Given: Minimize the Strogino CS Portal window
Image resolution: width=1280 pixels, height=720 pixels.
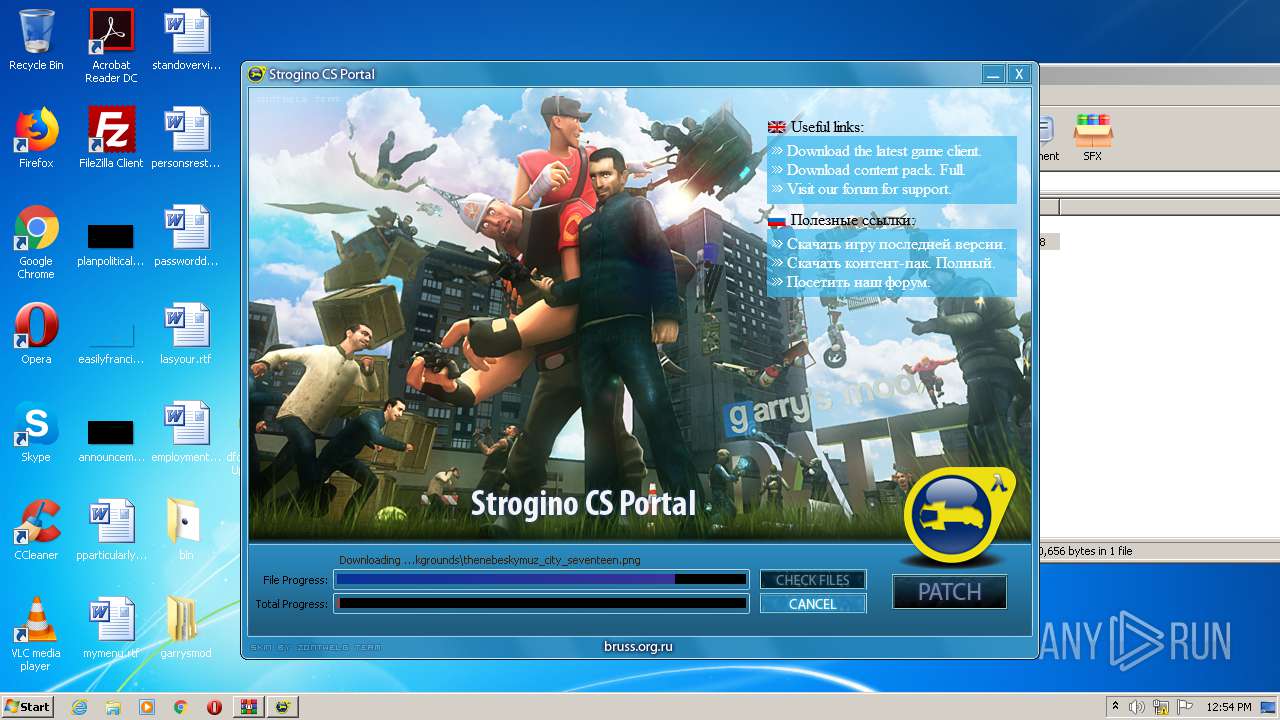Looking at the screenshot, I should pyautogui.click(x=993, y=74).
